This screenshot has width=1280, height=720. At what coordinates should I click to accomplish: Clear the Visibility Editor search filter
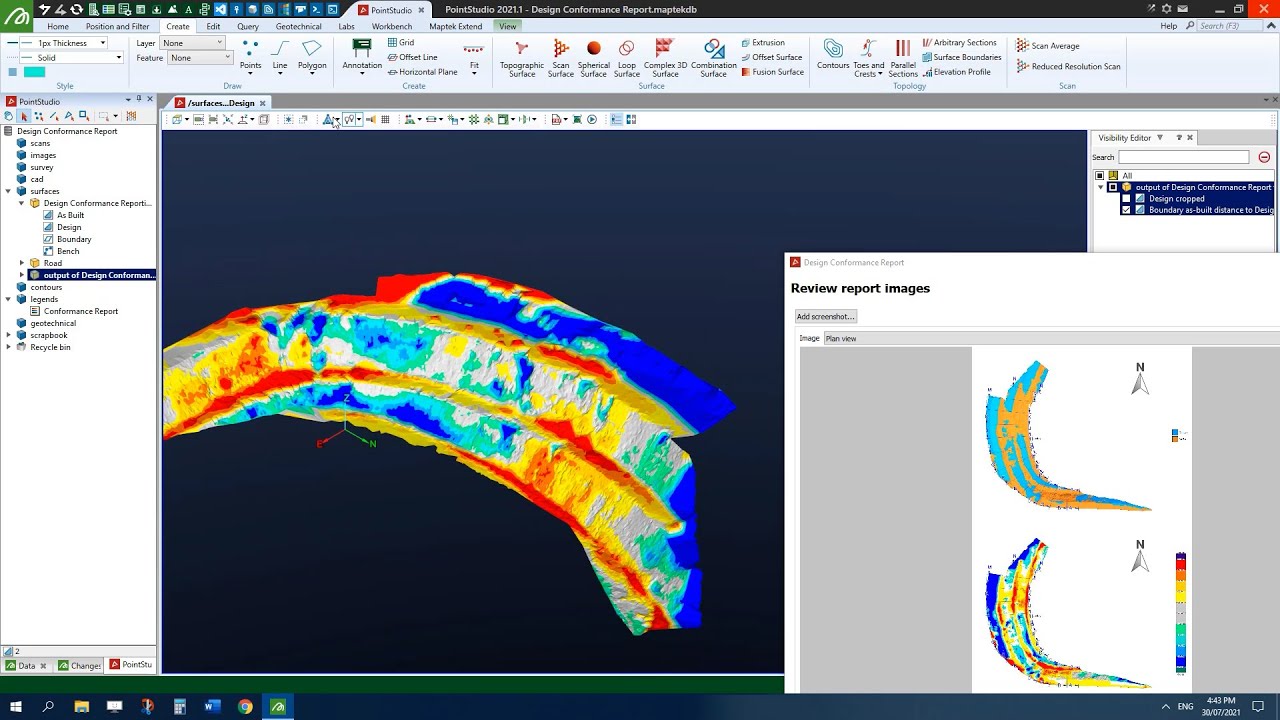[1264, 157]
